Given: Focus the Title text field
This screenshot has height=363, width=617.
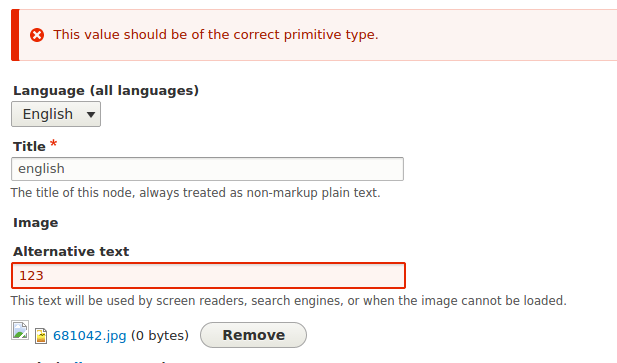Looking at the screenshot, I should coord(207,169).
